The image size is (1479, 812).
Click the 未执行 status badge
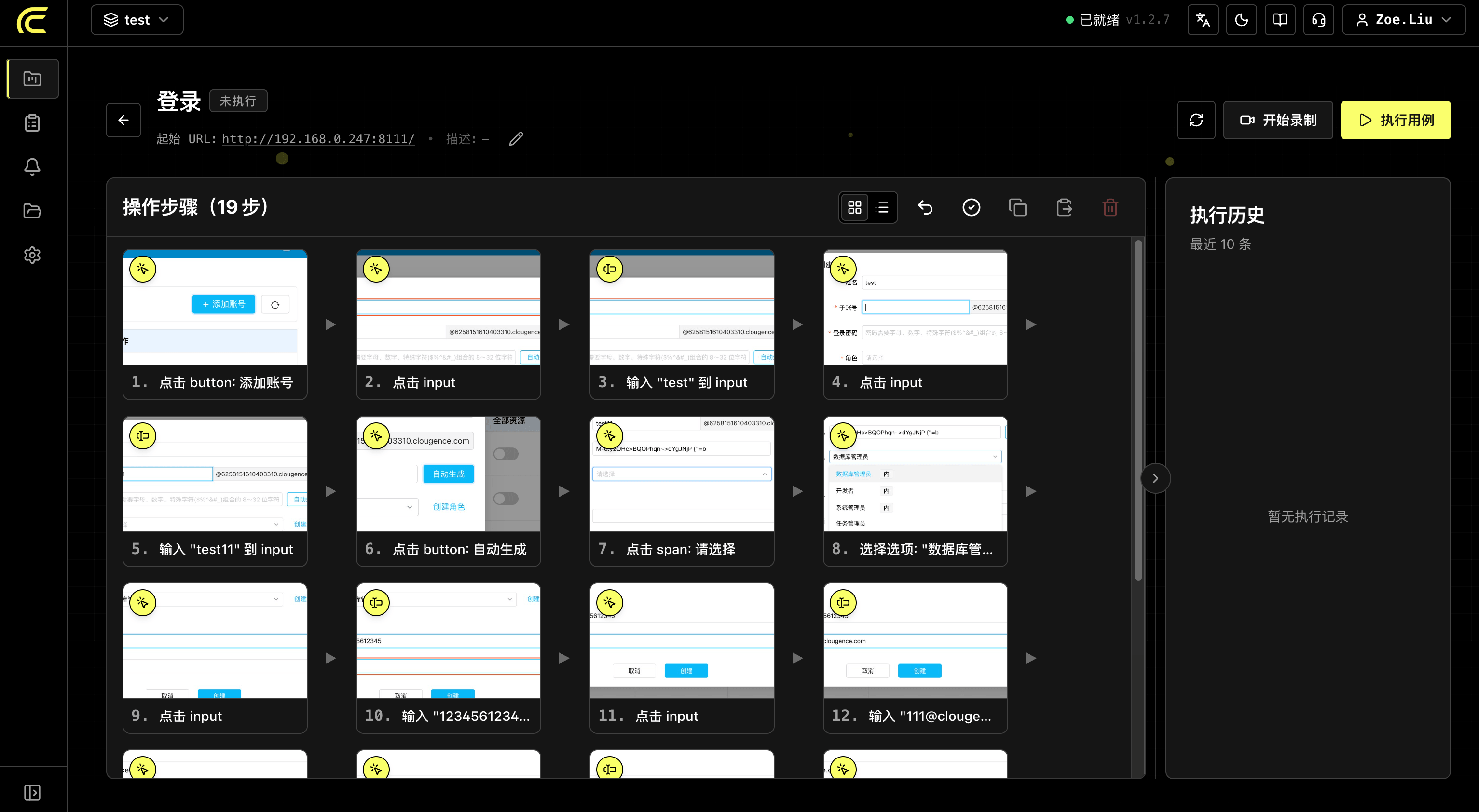click(238, 101)
